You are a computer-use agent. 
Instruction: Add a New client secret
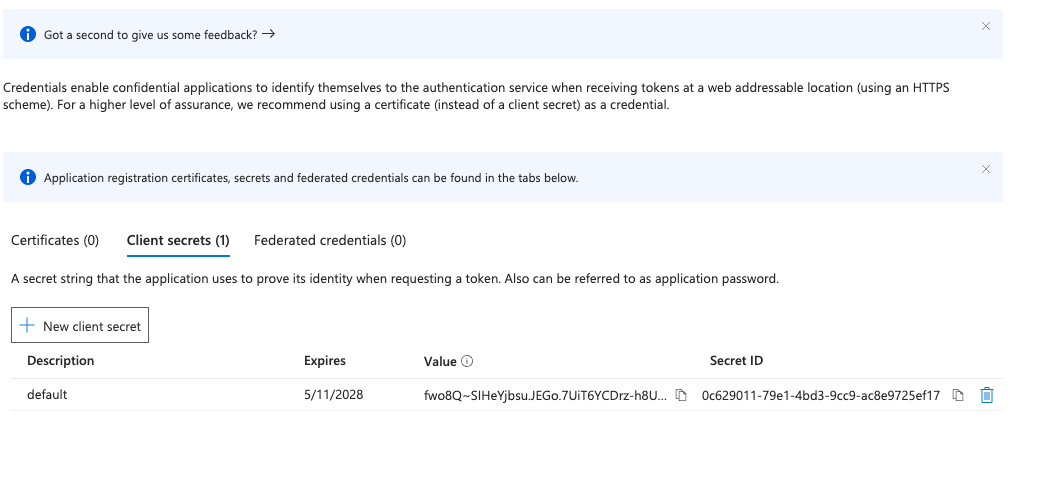80,326
